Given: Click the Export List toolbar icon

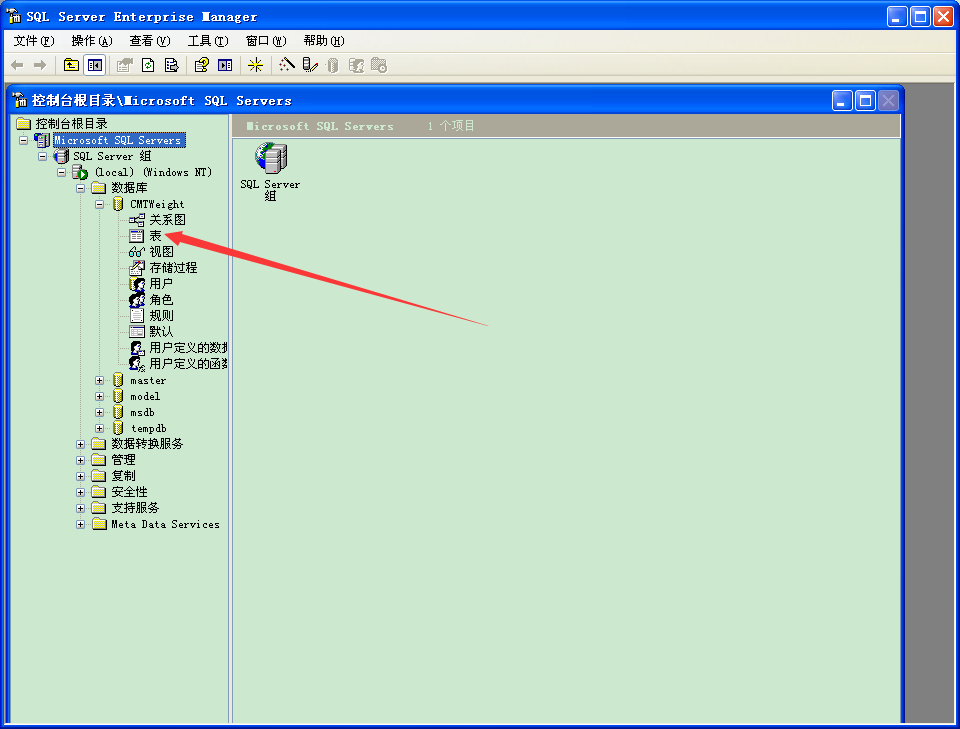Looking at the screenshot, I should (x=171, y=65).
